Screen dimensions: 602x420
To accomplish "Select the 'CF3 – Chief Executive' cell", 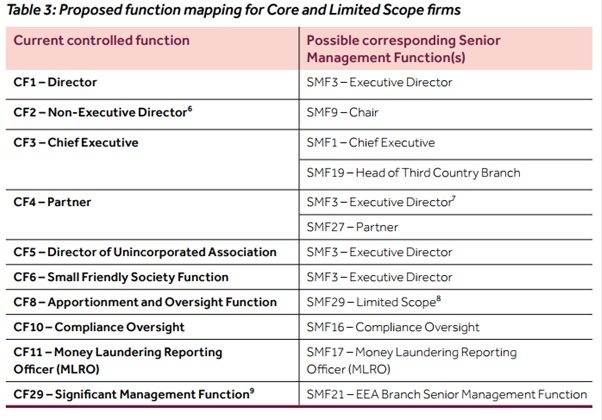I will (76, 142).
